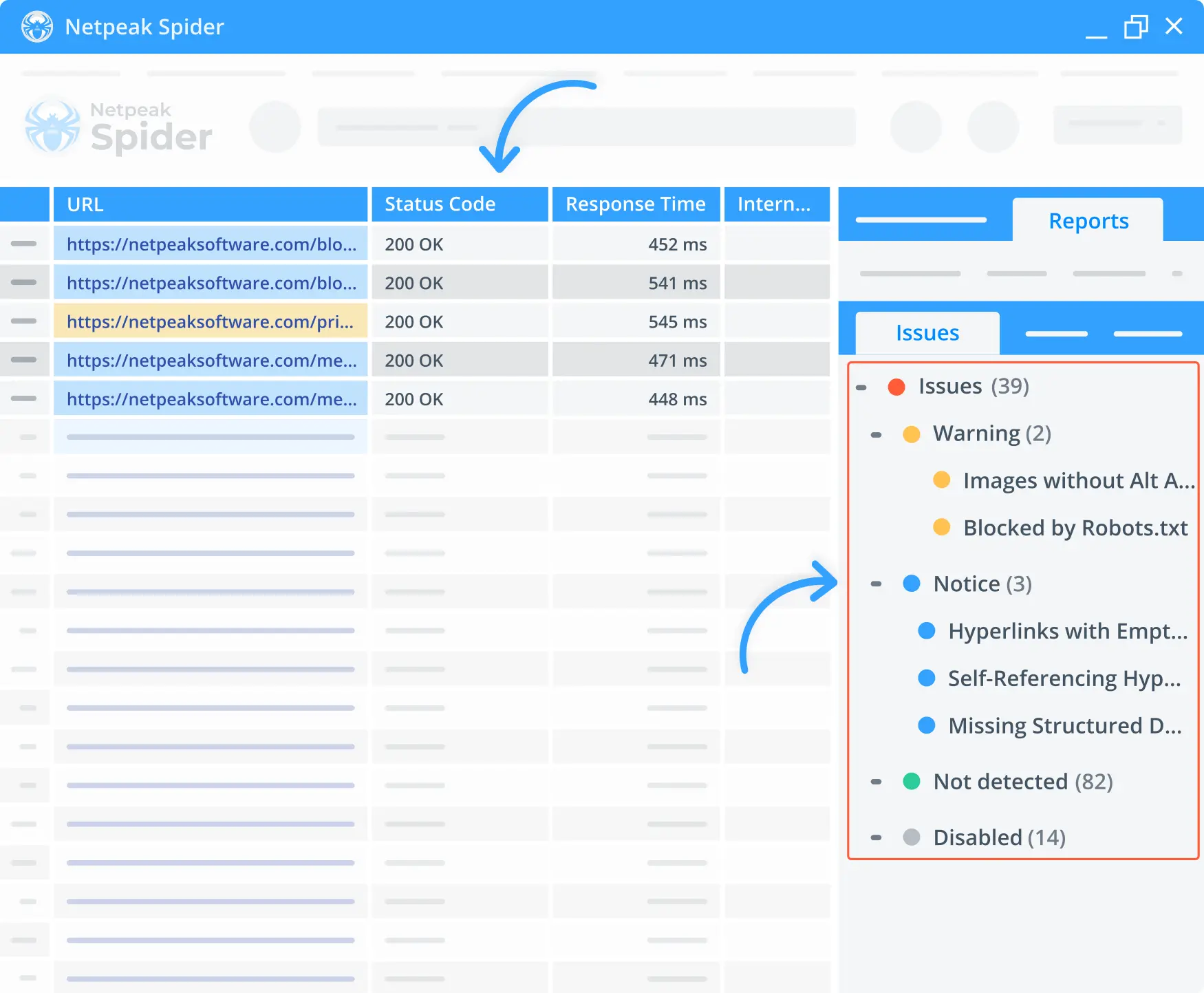Screen dimensions: 1204x993
Task: Click orange dot beside Blocked by Robots.txt
Action: [x=942, y=527]
